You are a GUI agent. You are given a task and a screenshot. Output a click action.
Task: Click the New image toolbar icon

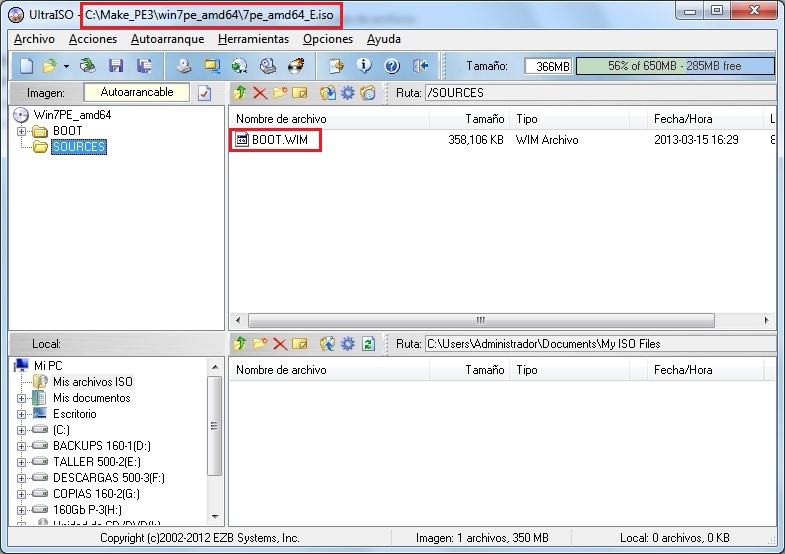pos(26,66)
